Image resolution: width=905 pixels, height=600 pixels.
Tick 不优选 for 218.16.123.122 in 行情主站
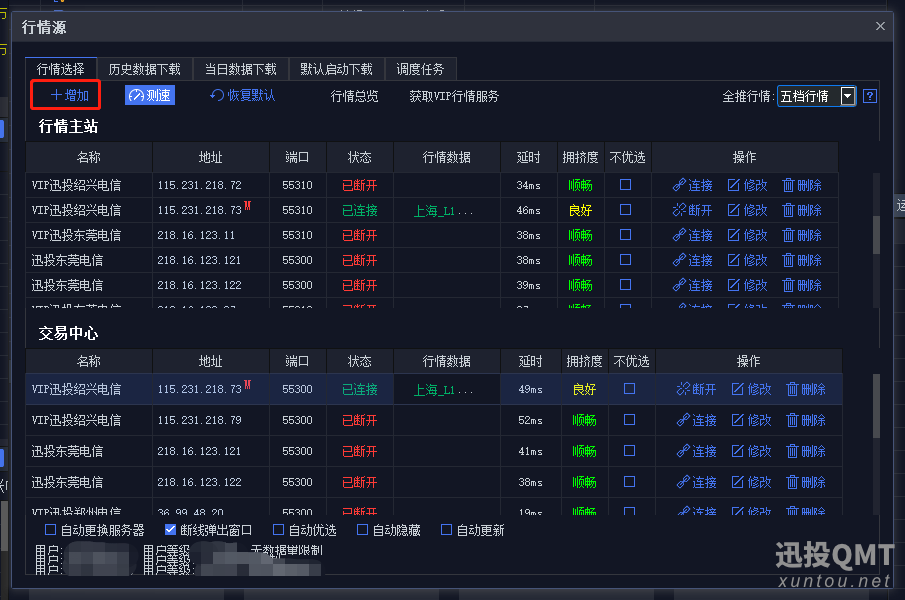tap(625, 284)
